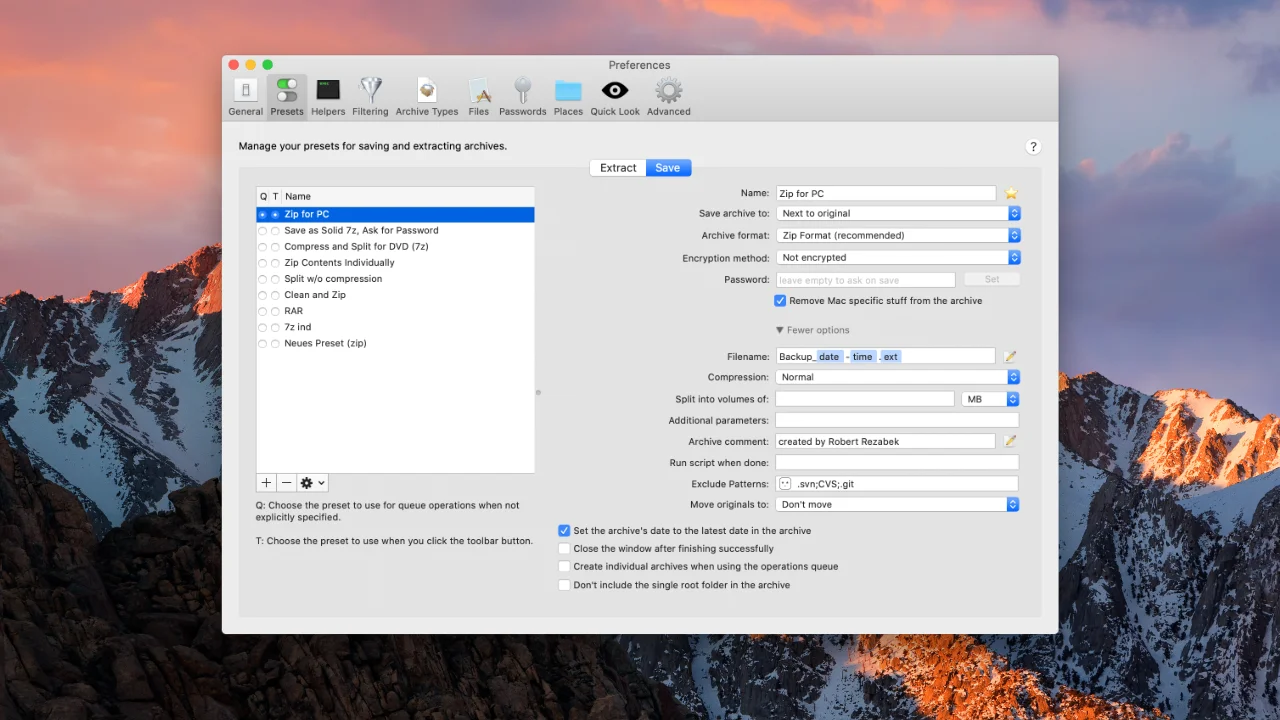Click the Archive comment text field
Image resolution: width=1280 pixels, height=720 pixels.
[886, 441]
